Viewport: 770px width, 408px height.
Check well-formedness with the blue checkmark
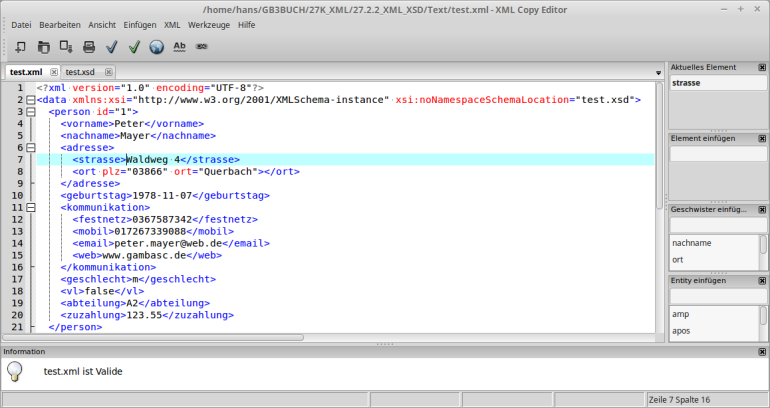point(111,46)
